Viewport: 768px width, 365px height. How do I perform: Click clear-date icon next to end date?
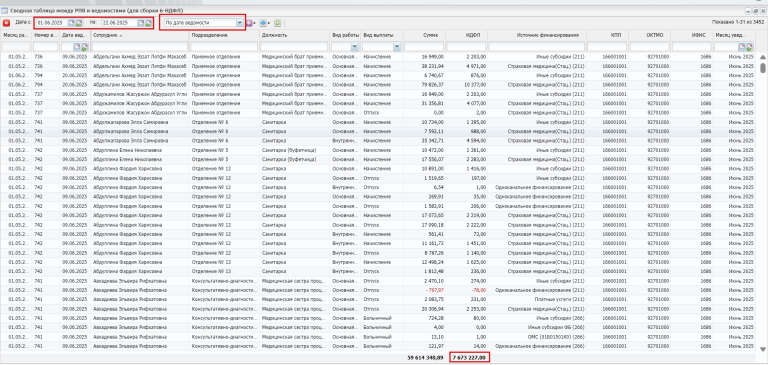click(x=148, y=23)
